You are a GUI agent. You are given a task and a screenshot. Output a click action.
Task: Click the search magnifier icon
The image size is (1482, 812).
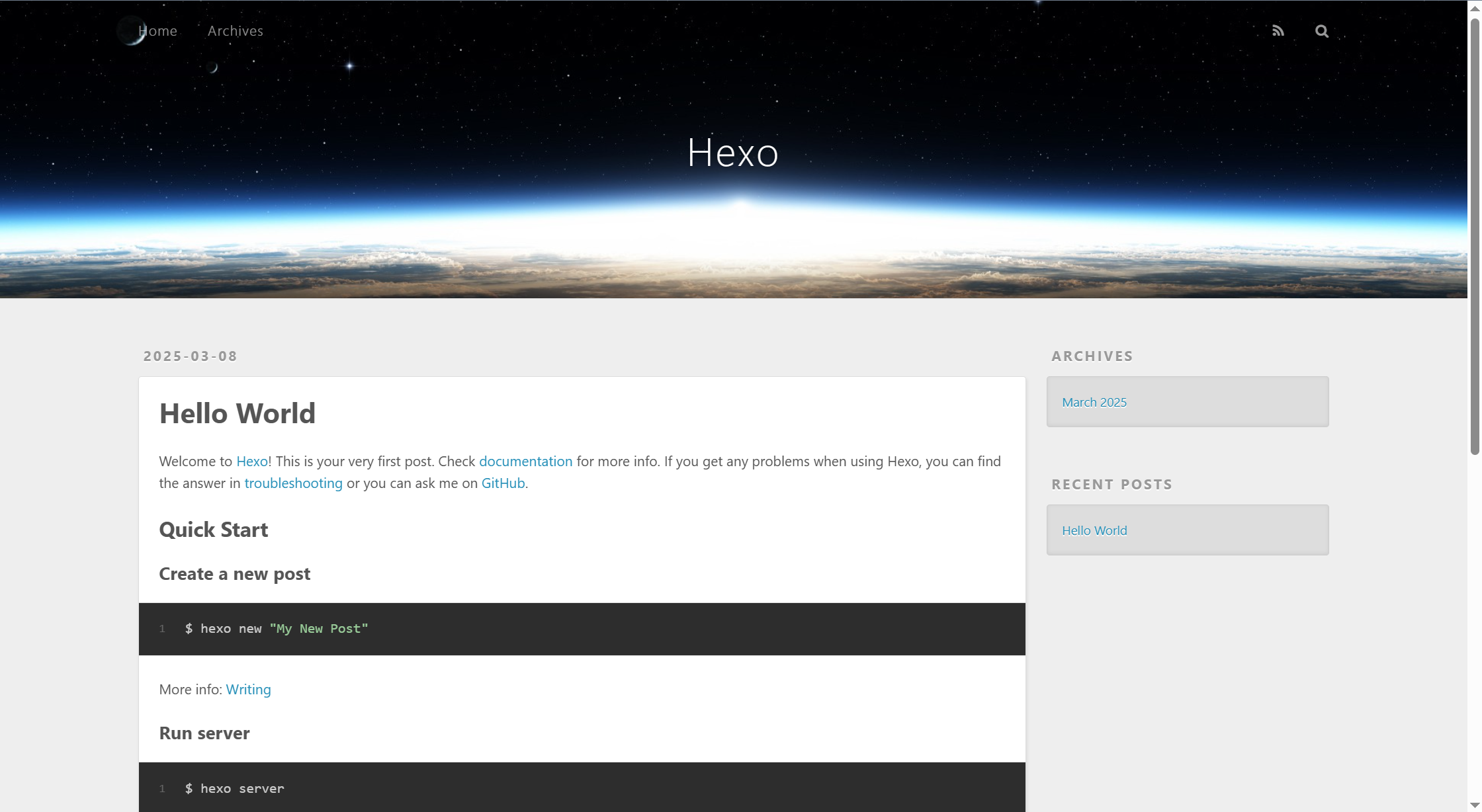(x=1321, y=30)
